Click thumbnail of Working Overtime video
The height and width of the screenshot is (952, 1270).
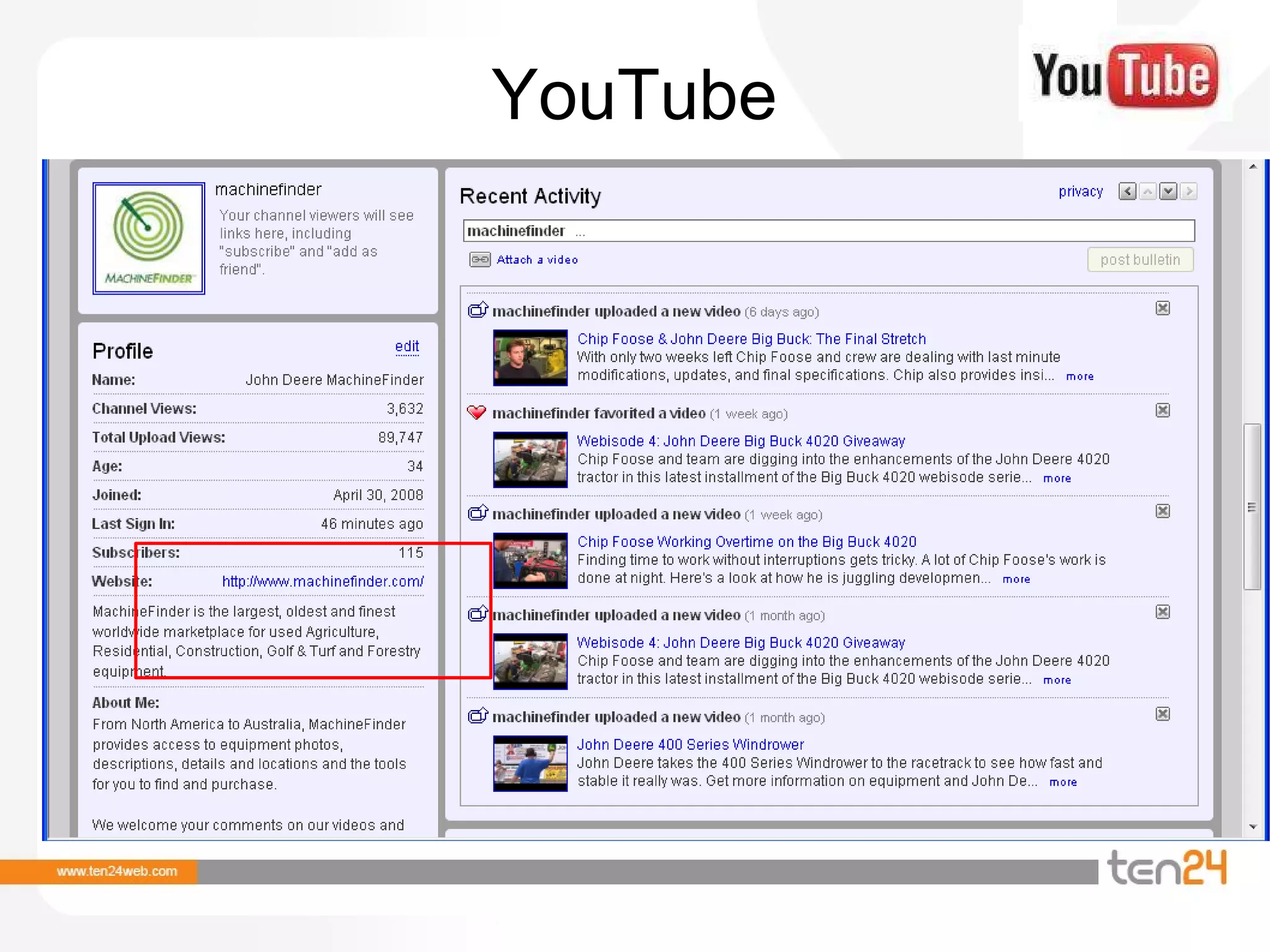[x=530, y=561]
